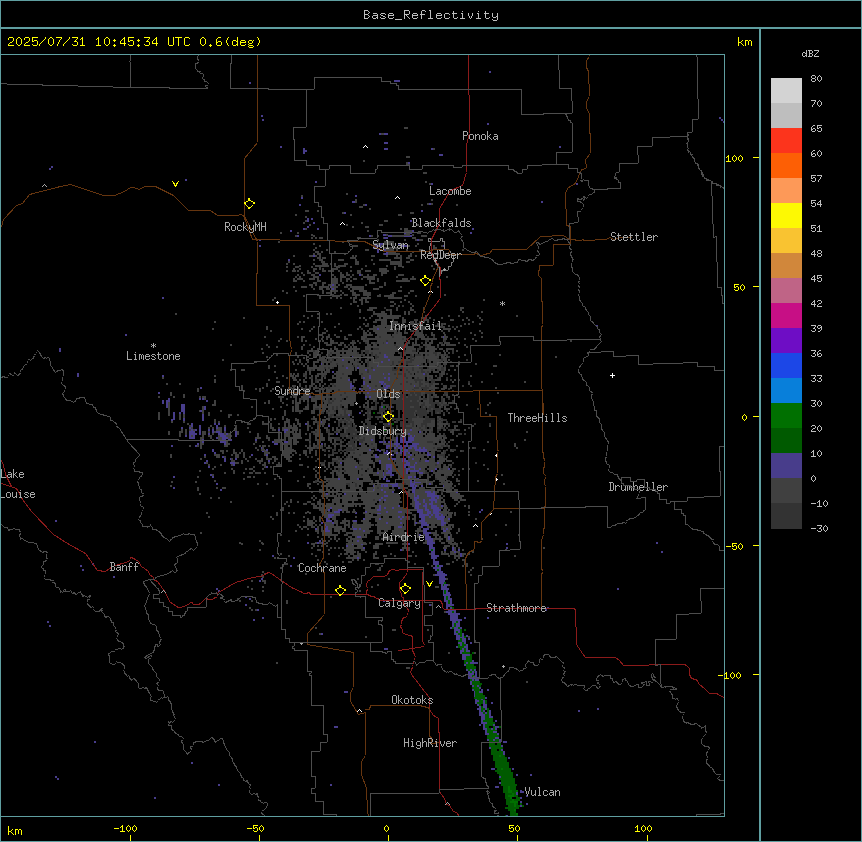Click the km unit label at top right

tap(744, 42)
